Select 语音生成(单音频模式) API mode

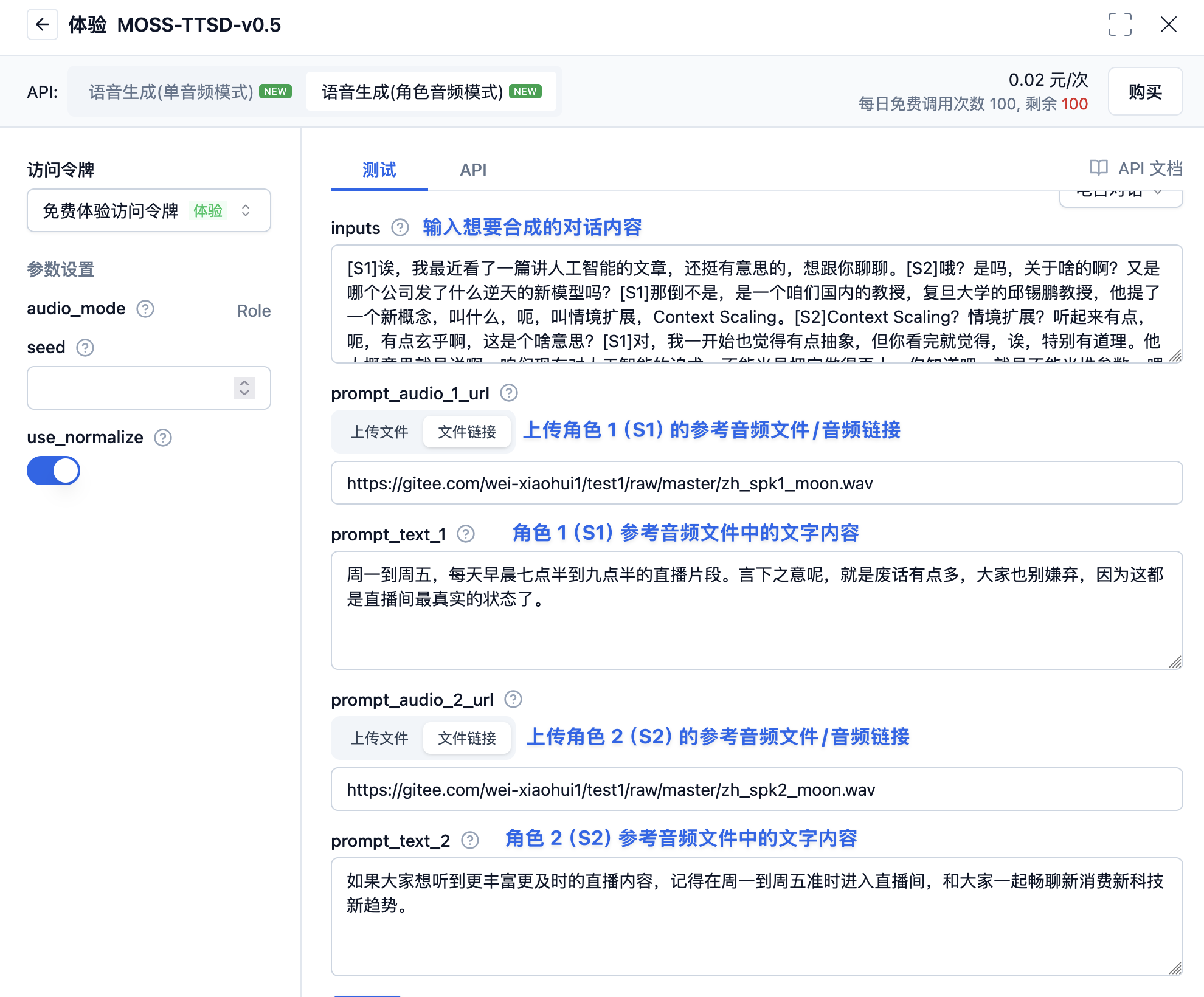pyautogui.click(x=170, y=91)
